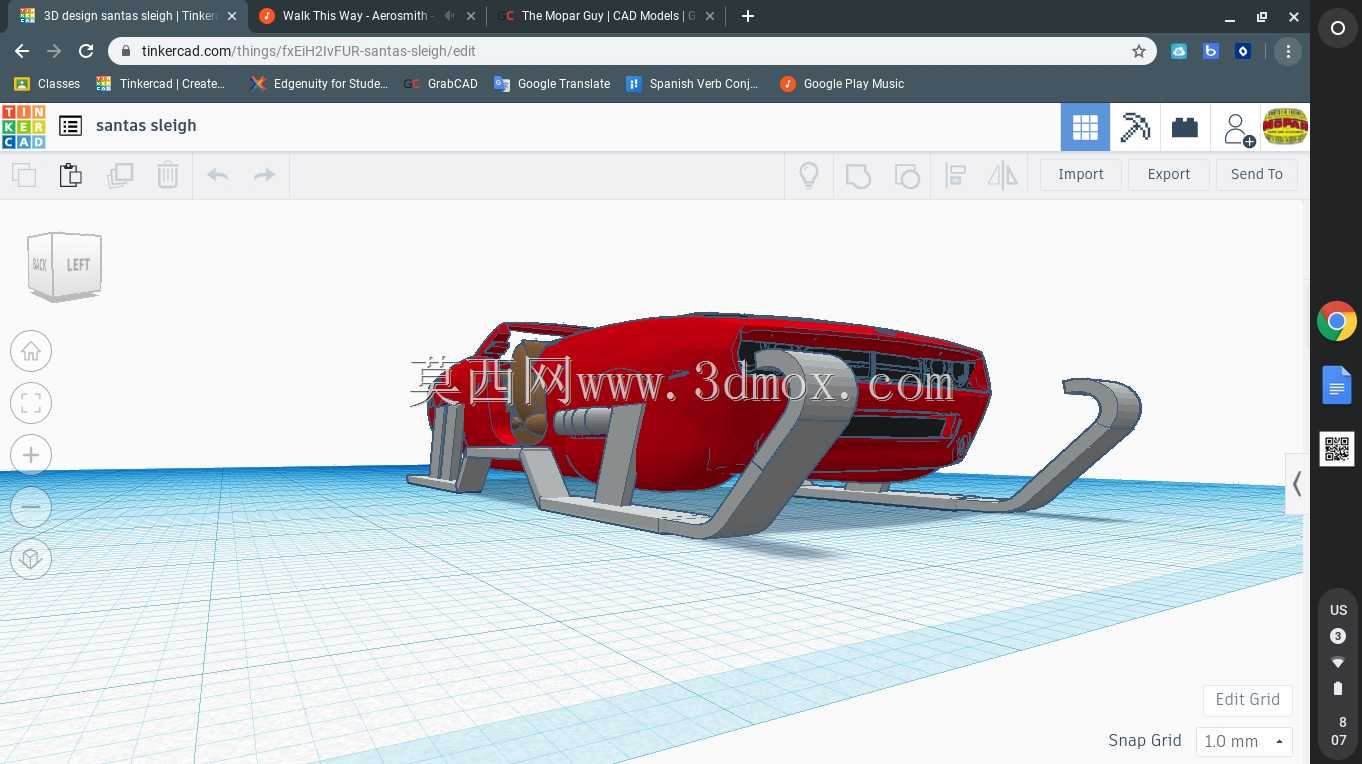1362x764 pixels.
Task: Click the Tinkercad logo
Action: (23, 126)
